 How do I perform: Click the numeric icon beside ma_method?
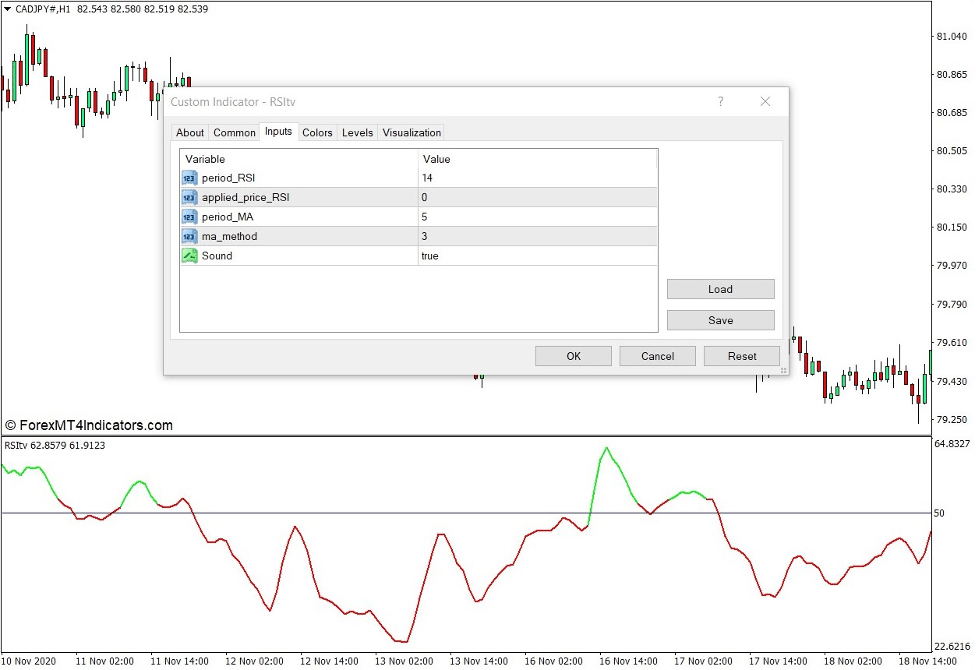(x=189, y=236)
